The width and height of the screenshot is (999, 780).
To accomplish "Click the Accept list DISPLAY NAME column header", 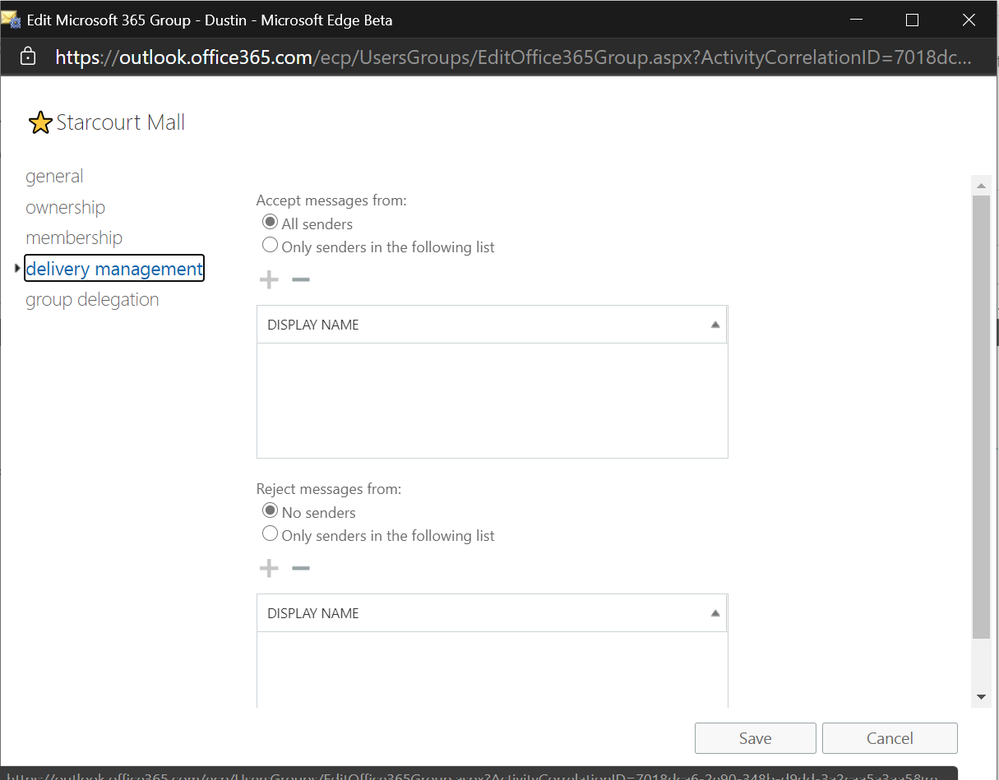I will [492, 325].
